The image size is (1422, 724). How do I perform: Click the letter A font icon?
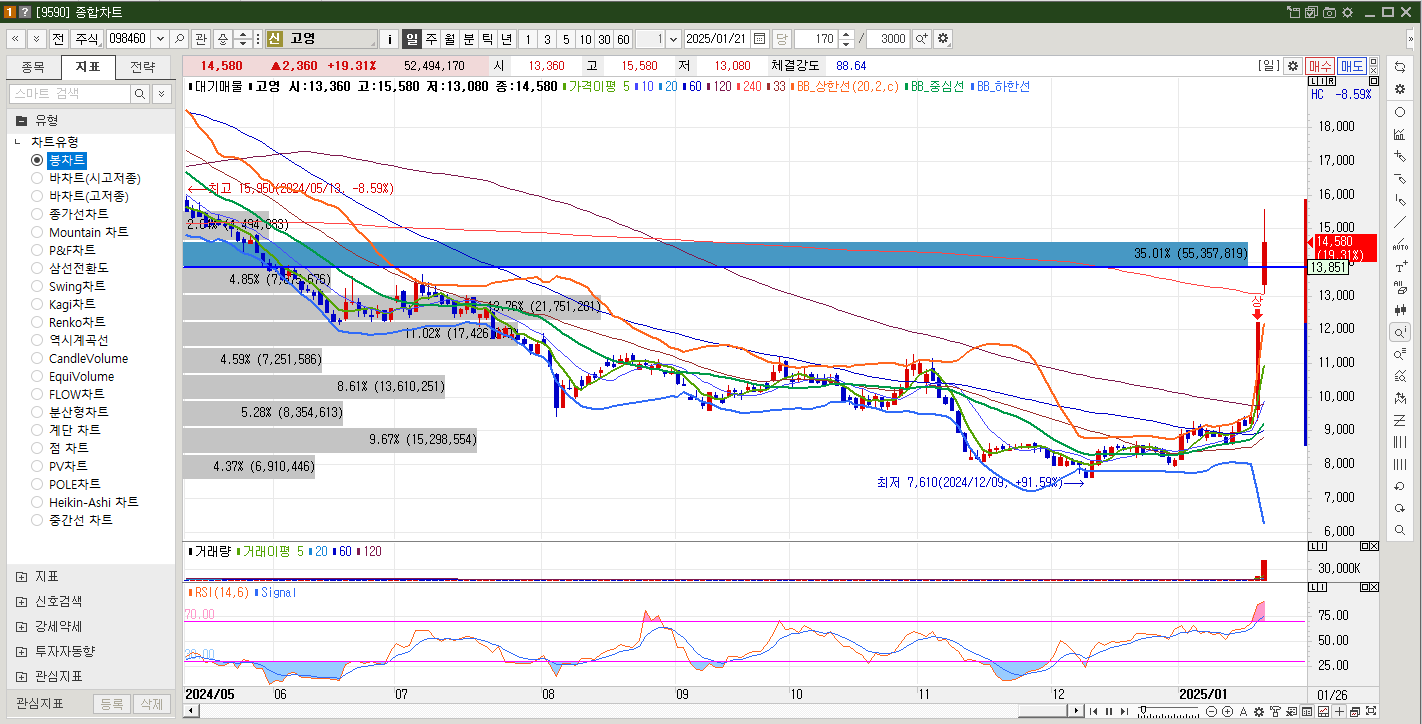(1243, 712)
